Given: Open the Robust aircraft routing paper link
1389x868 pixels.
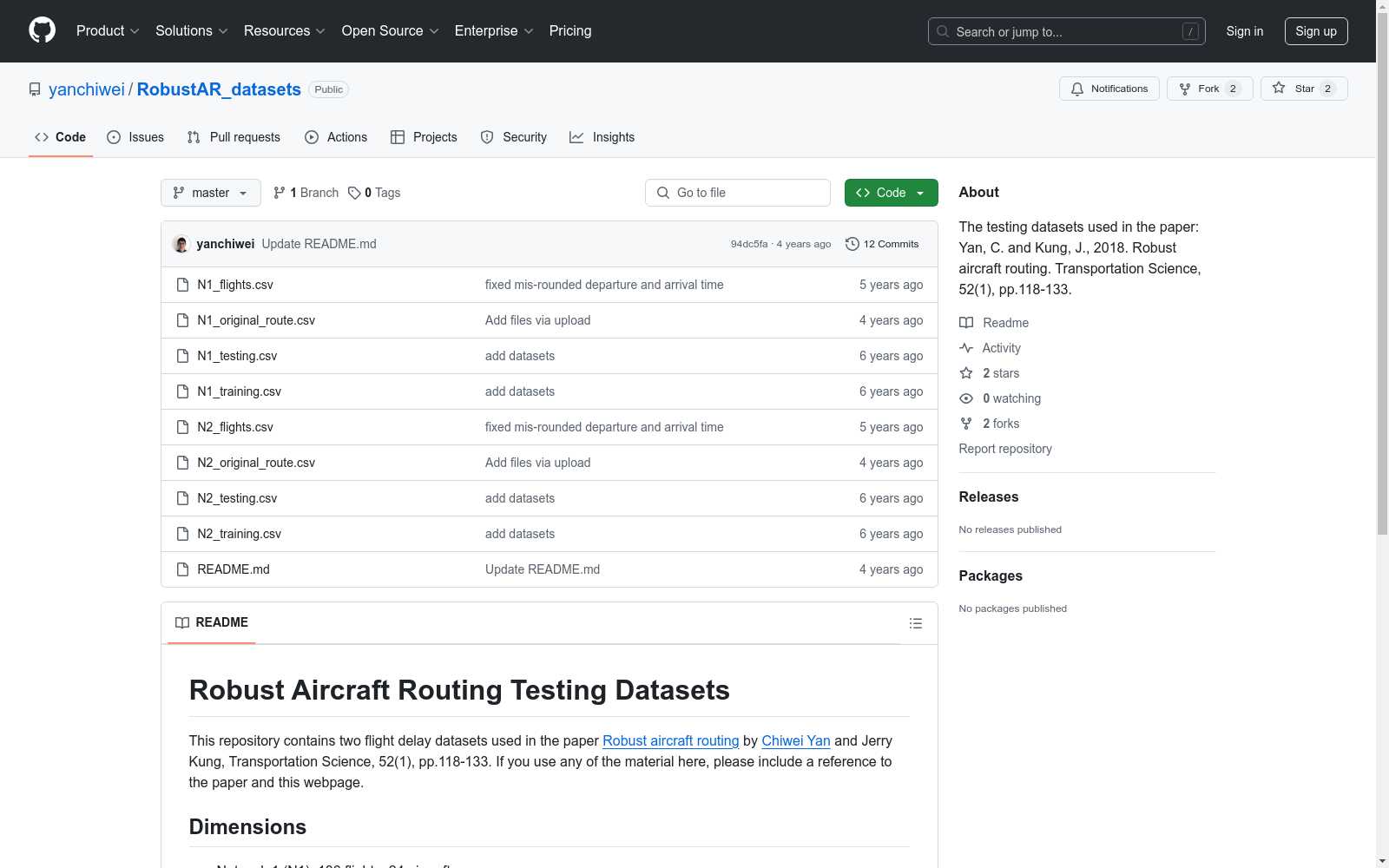Looking at the screenshot, I should point(671,740).
